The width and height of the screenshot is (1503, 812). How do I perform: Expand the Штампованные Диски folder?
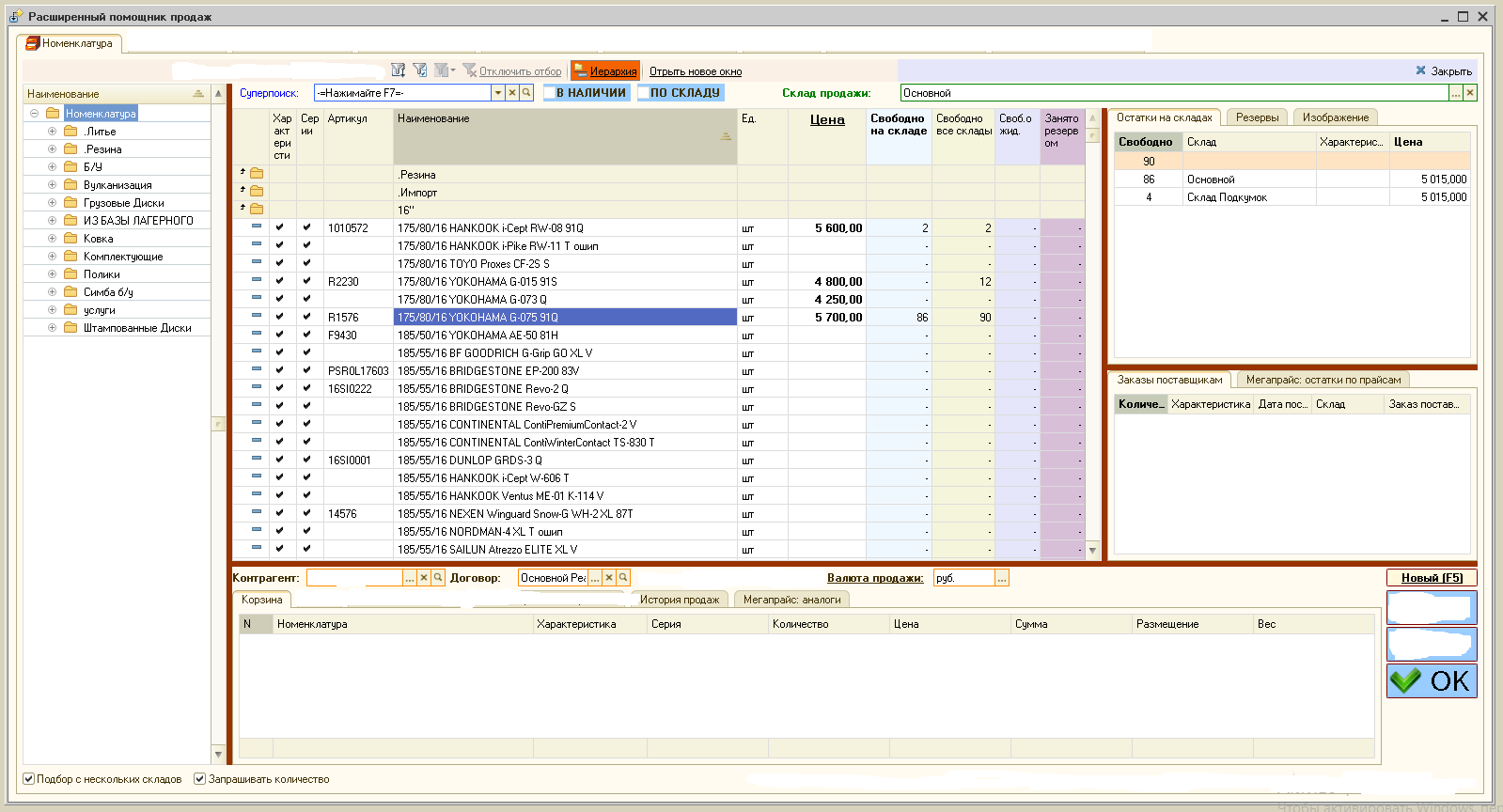coord(53,328)
